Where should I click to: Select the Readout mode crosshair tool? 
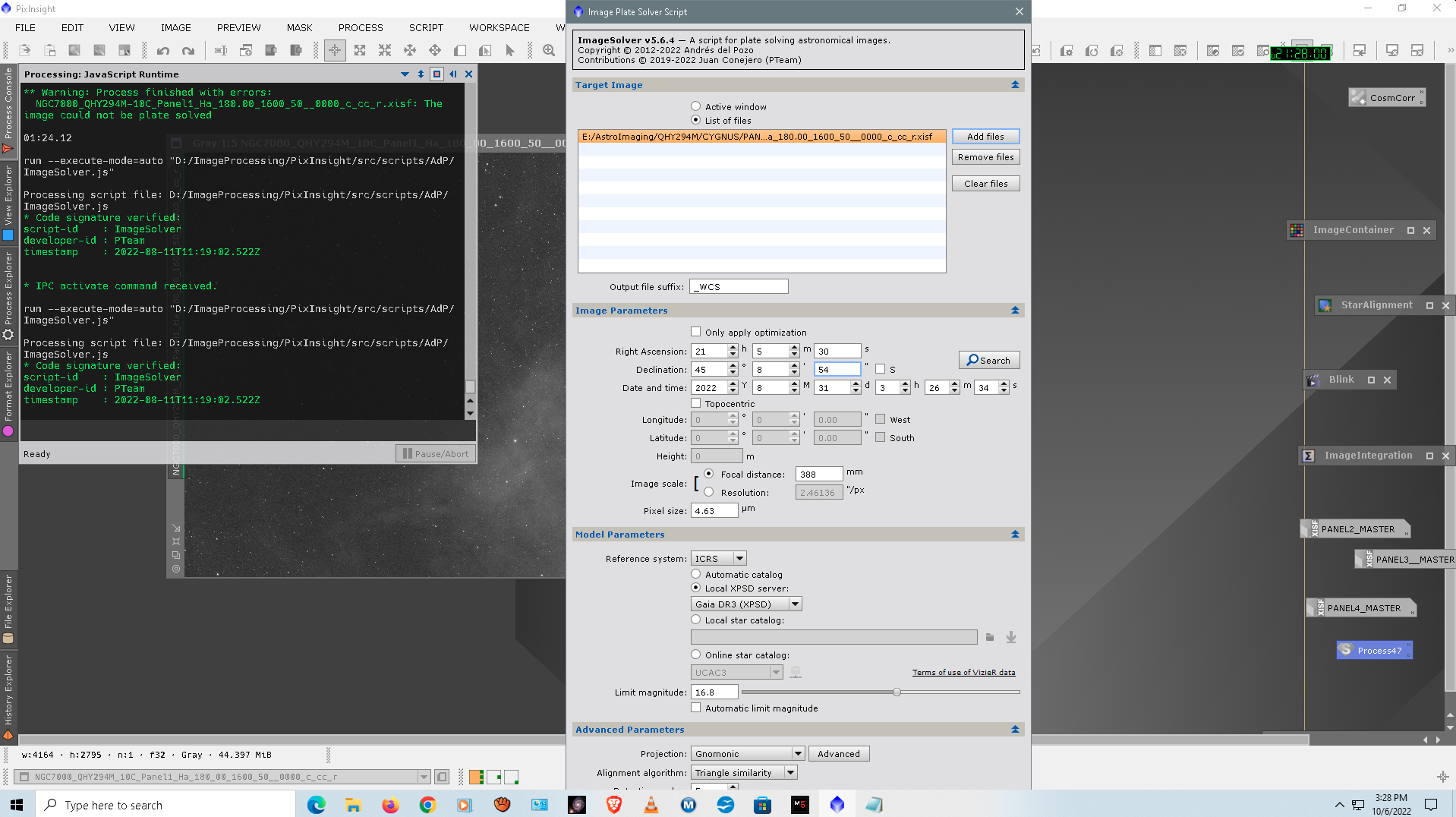(x=335, y=51)
